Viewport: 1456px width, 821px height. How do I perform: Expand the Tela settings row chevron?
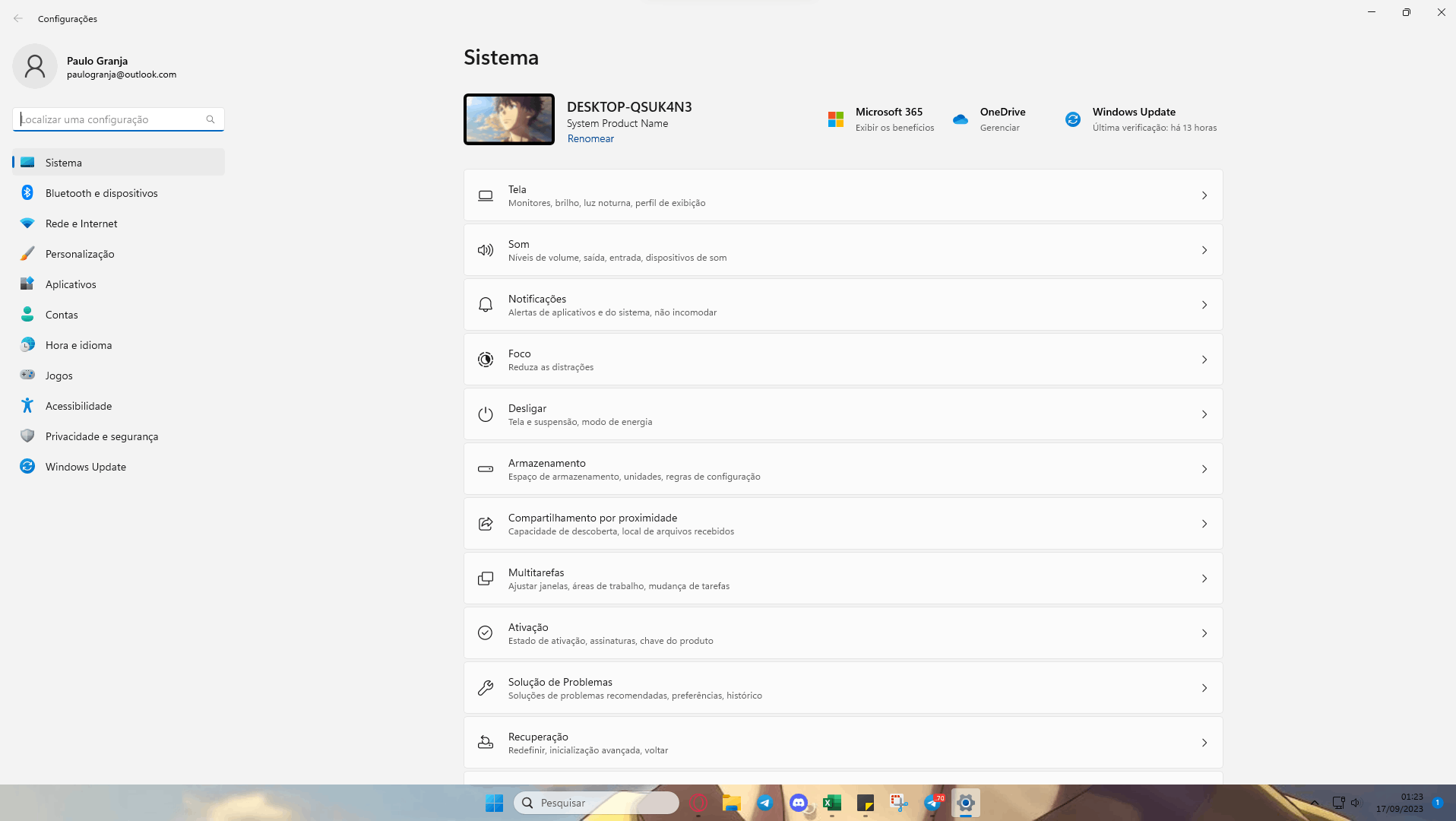[1204, 195]
